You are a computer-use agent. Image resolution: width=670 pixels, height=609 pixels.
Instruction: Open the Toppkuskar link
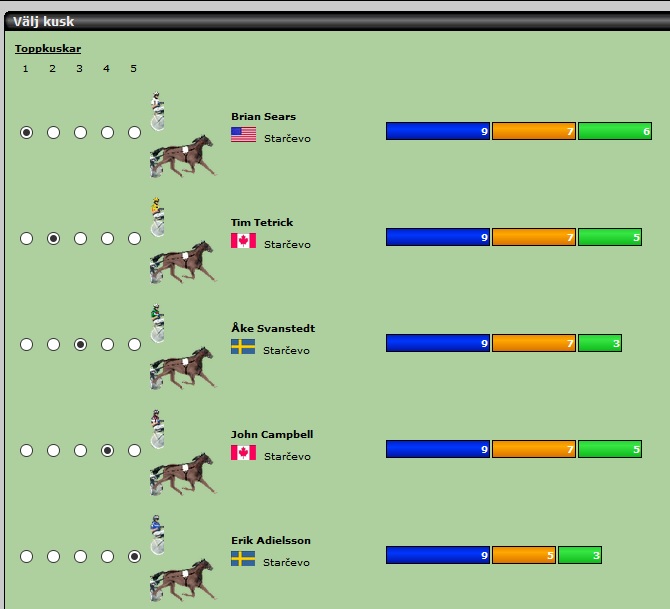[48, 49]
